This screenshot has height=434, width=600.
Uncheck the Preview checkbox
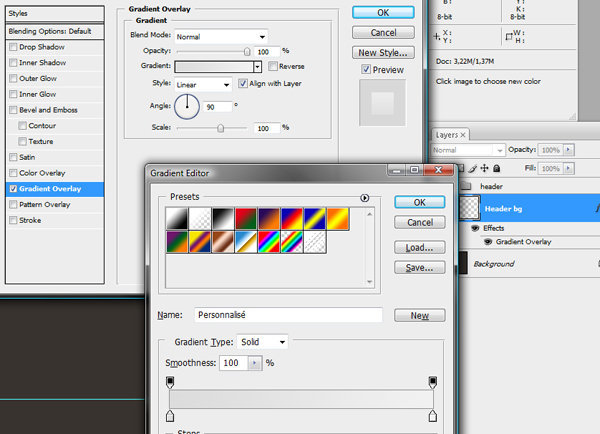pos(366,69)
